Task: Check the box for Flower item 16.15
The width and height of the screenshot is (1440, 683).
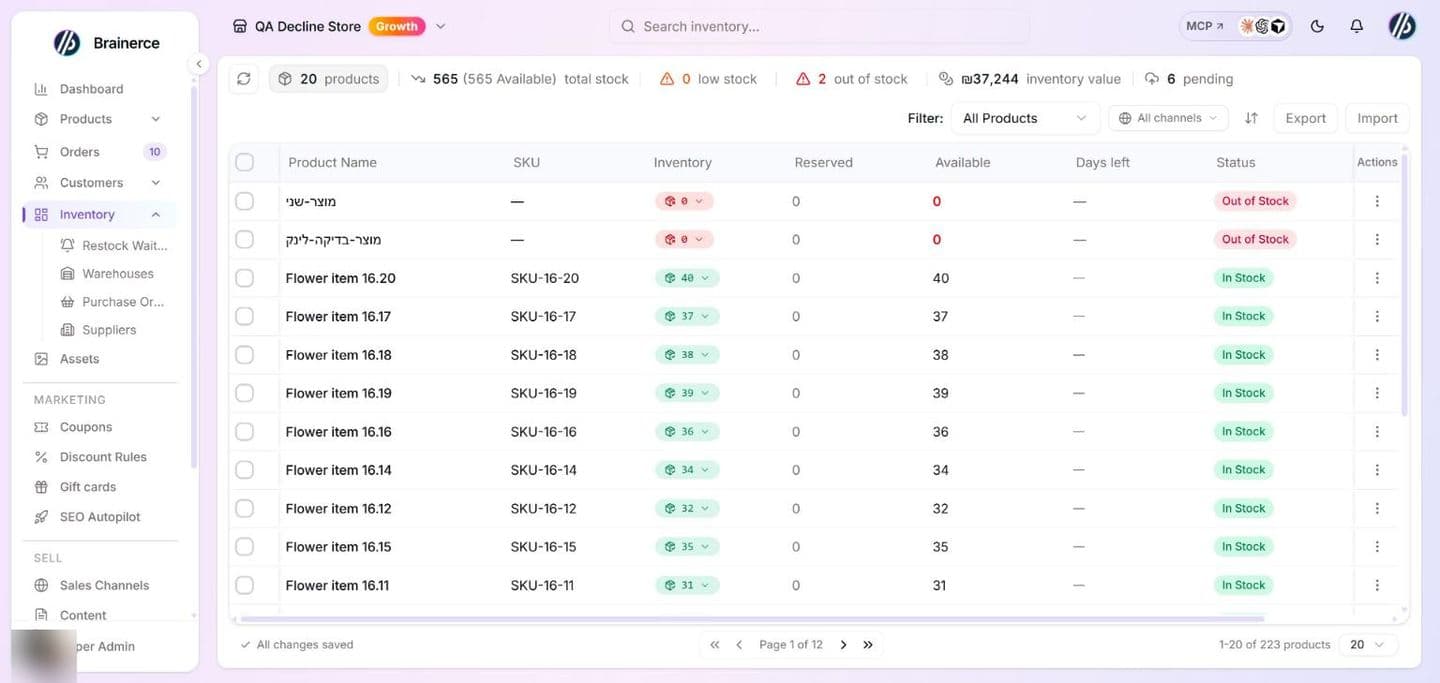Action: [x=244, y=547]
